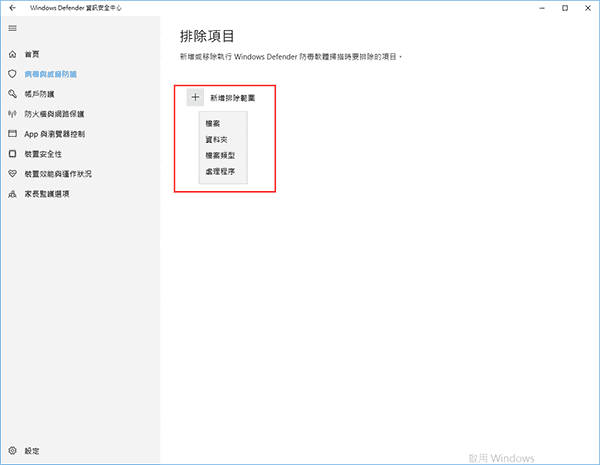This screenshot has height=465, width=600.
Task: Open App 與瀏覽器控制 section
Action: [x=55, y=134]
